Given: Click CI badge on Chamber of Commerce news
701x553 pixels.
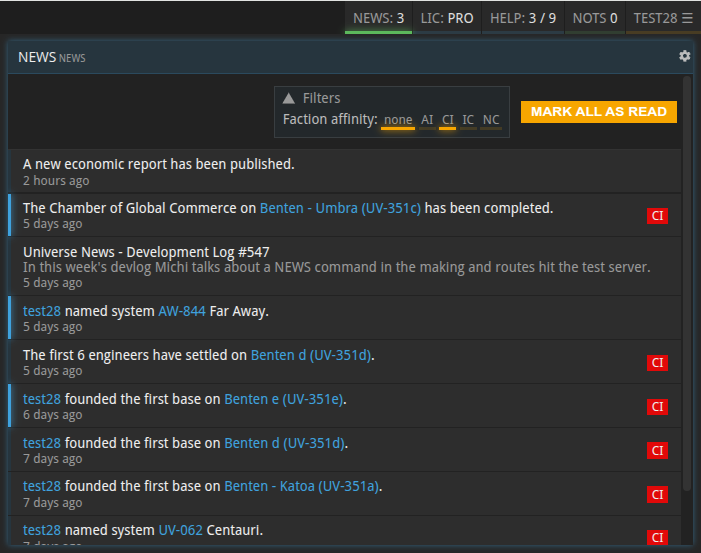Looking at the screenshot, I should [657, 216].
